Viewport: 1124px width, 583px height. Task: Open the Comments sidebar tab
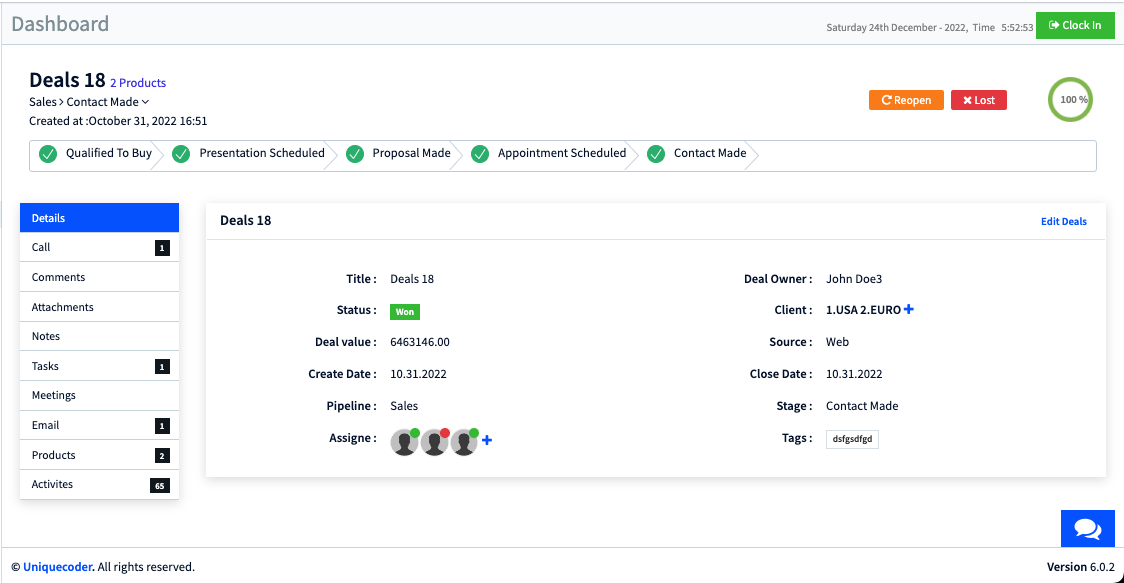click(100, 277)
